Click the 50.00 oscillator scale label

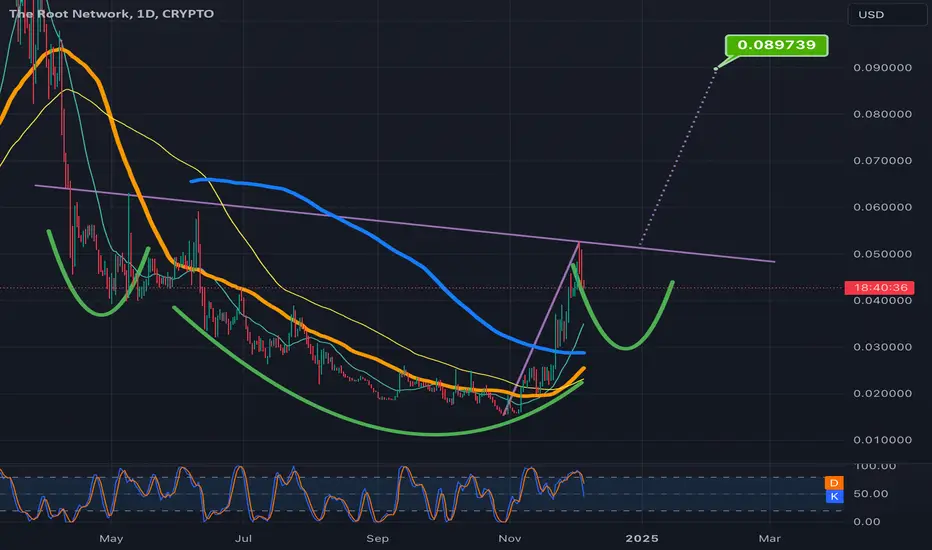(x=871, y=494)
